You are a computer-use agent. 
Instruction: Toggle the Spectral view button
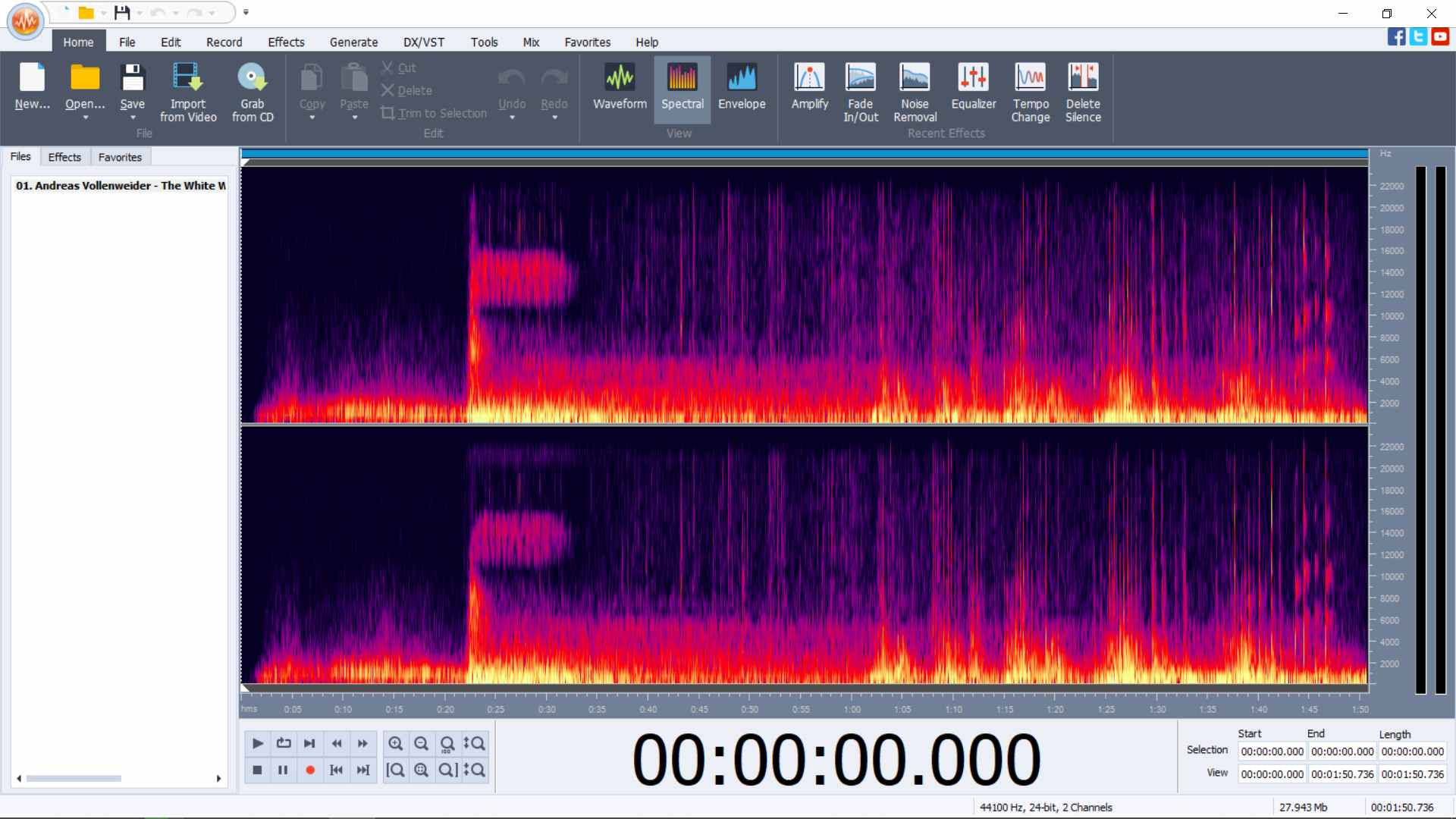click(682, 88)
